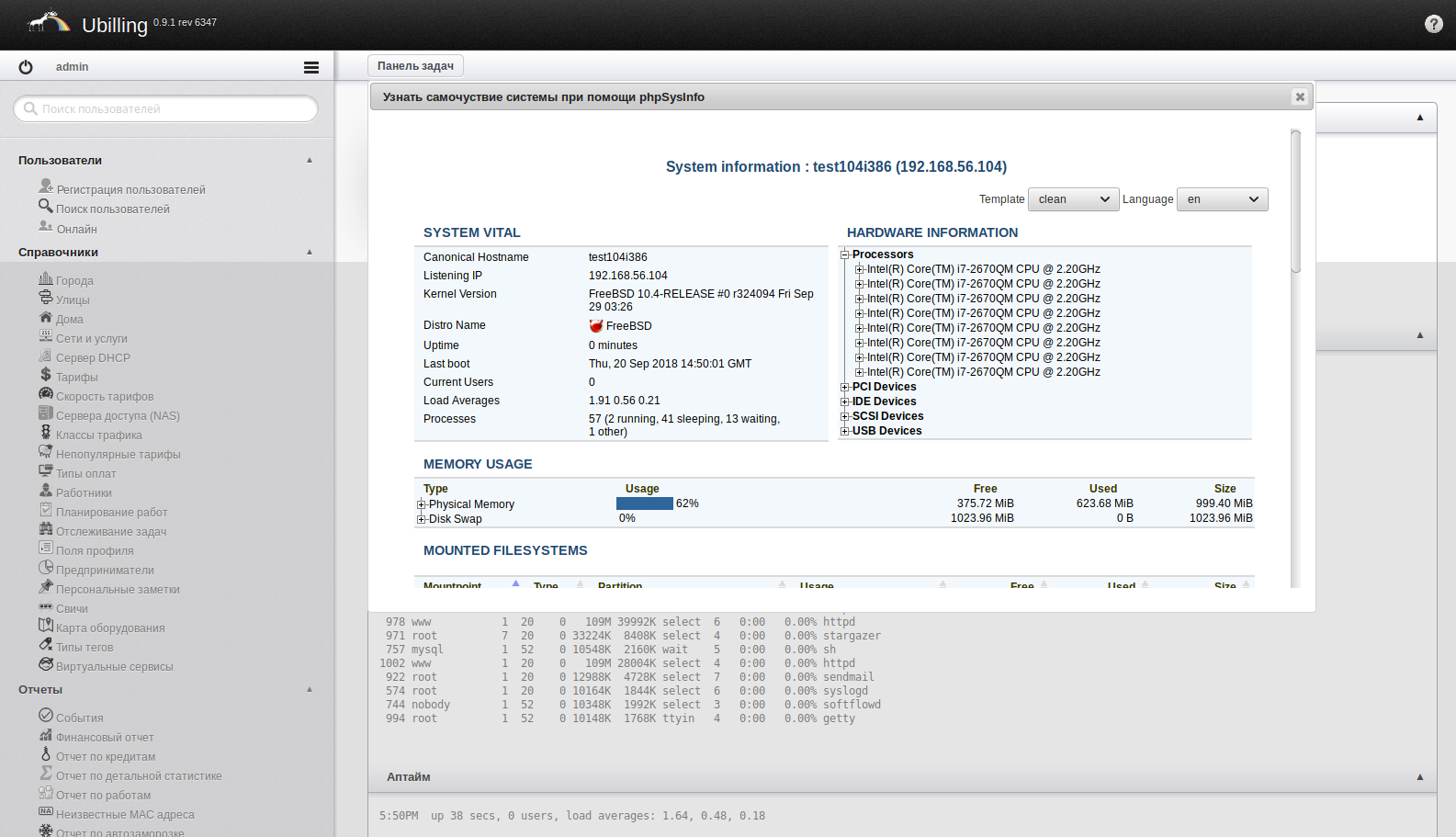
Task: Click the Тарифы dollar icon
Action: [x=46, y=374]
